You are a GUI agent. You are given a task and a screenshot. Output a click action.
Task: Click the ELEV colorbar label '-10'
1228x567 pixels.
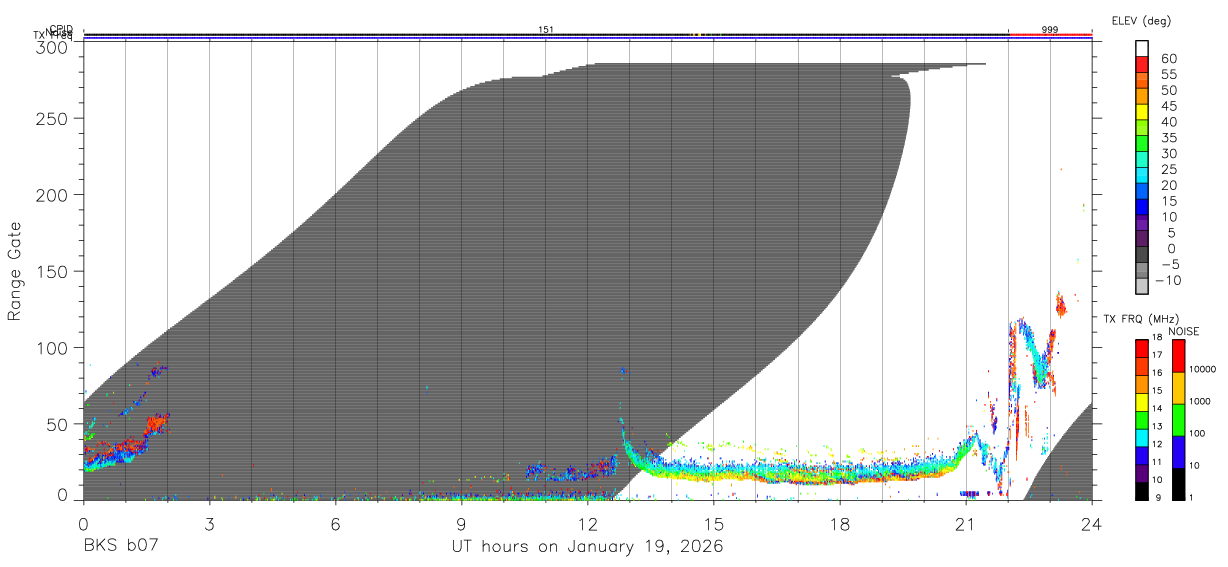(1167, 280)
